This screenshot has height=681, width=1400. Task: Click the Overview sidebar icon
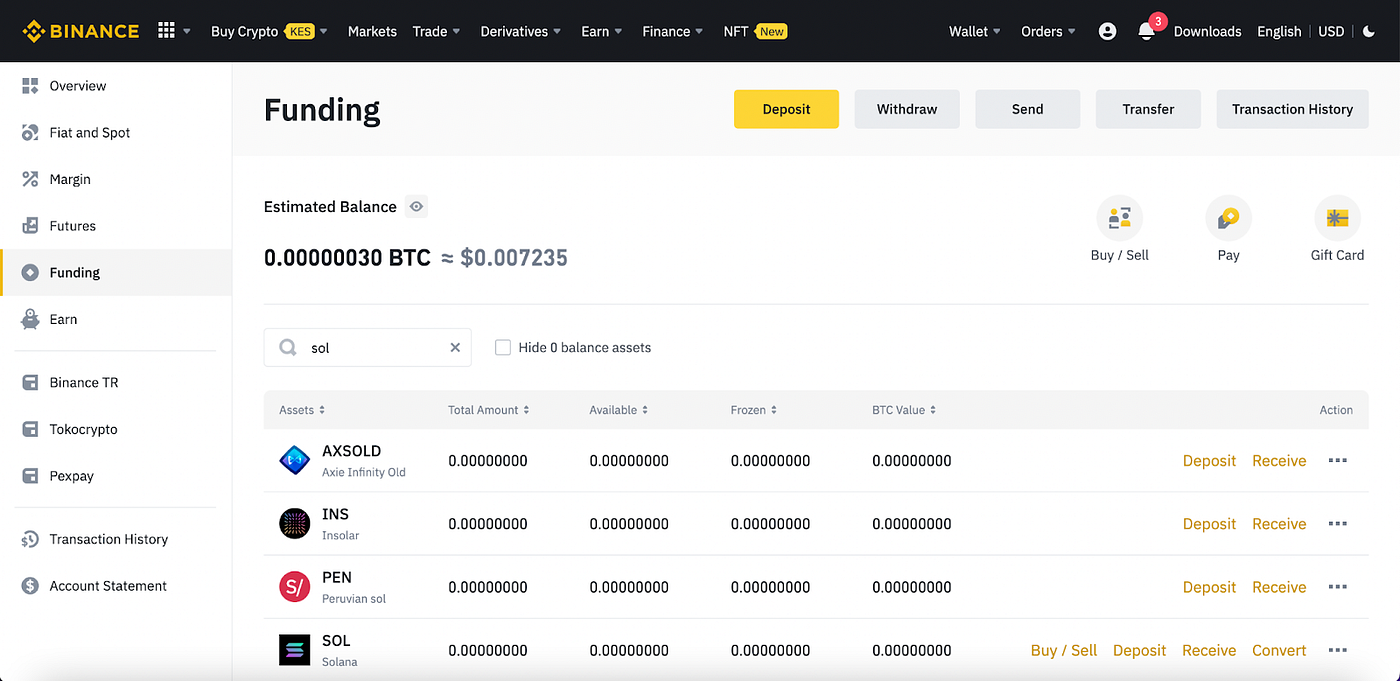pyautogui.click(x=30, y=86)
